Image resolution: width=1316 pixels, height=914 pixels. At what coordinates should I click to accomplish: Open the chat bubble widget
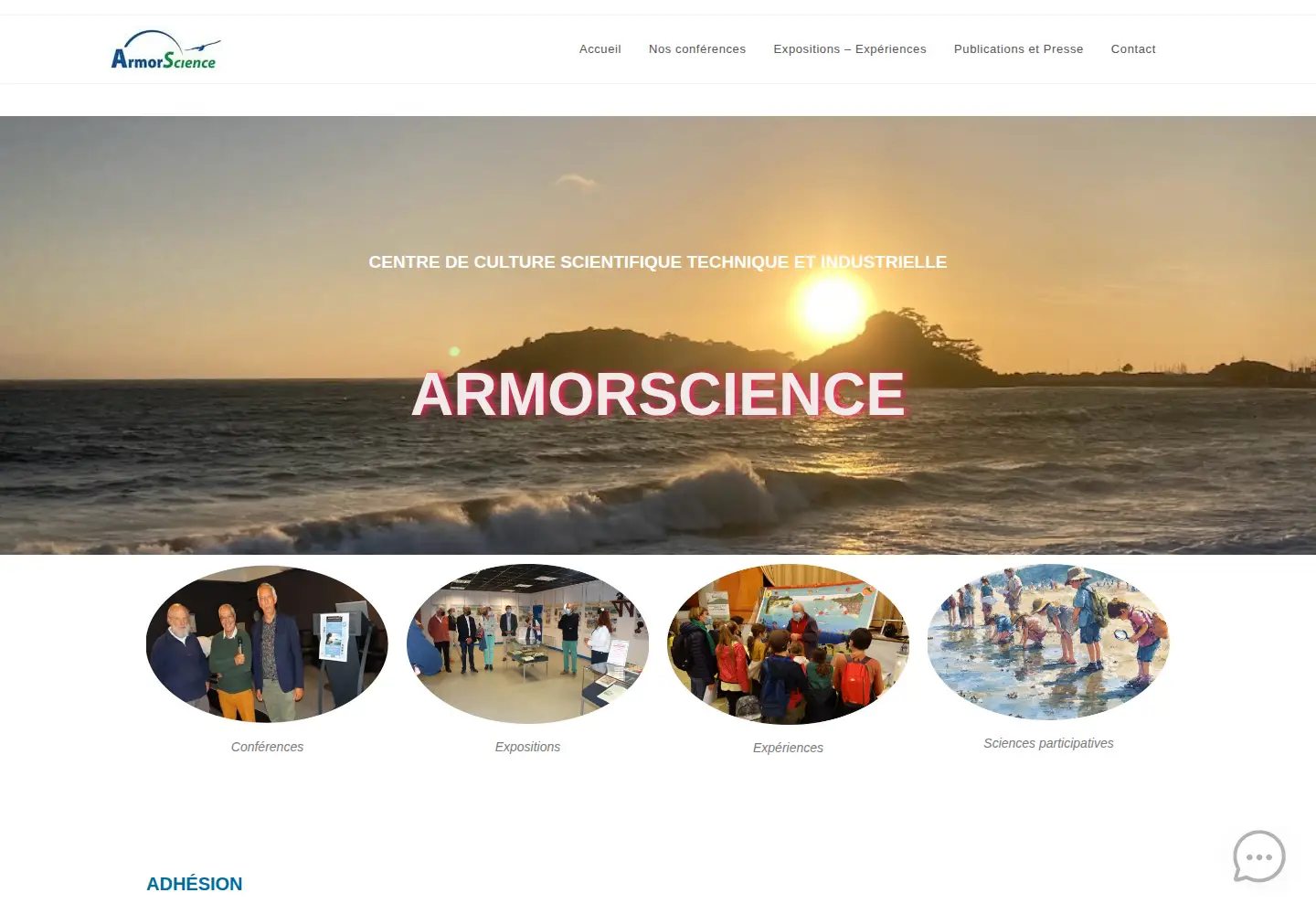pyautogui.click(x=1259, y=856)
